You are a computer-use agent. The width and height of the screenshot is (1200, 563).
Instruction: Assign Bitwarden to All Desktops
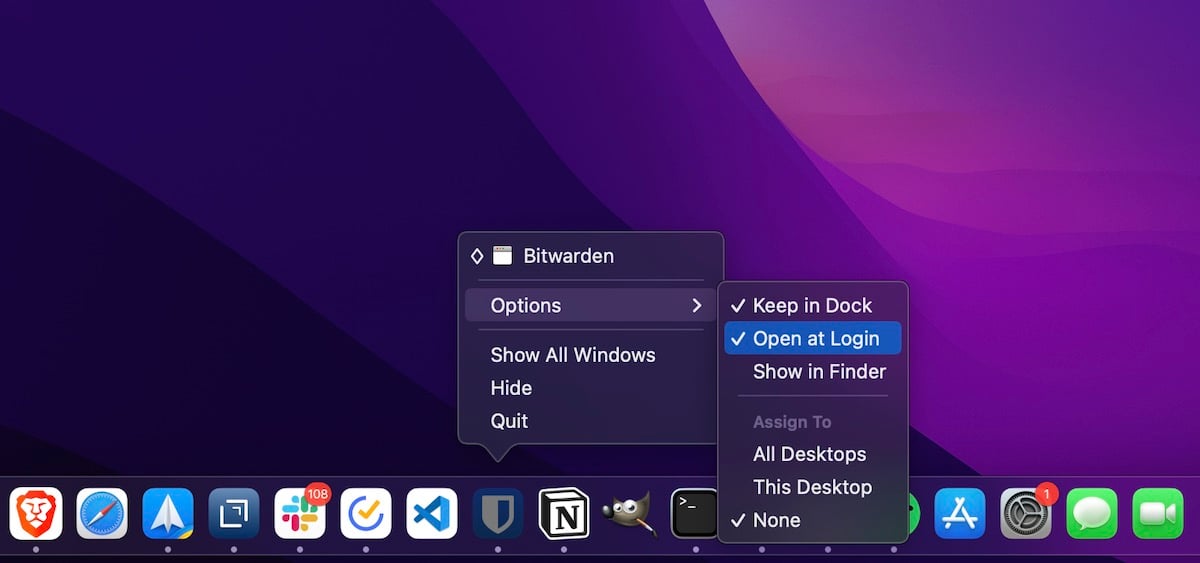coord(812,454)
